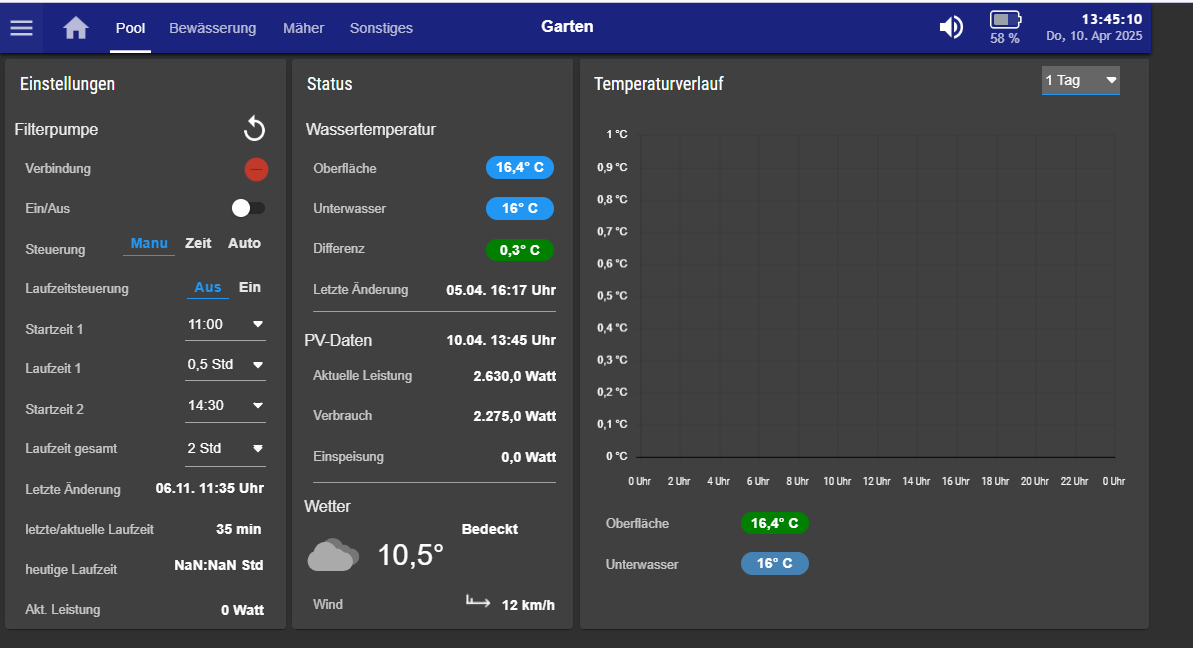Go to the home screen icon
1193x648 pixels.
[x=75, y=28]
